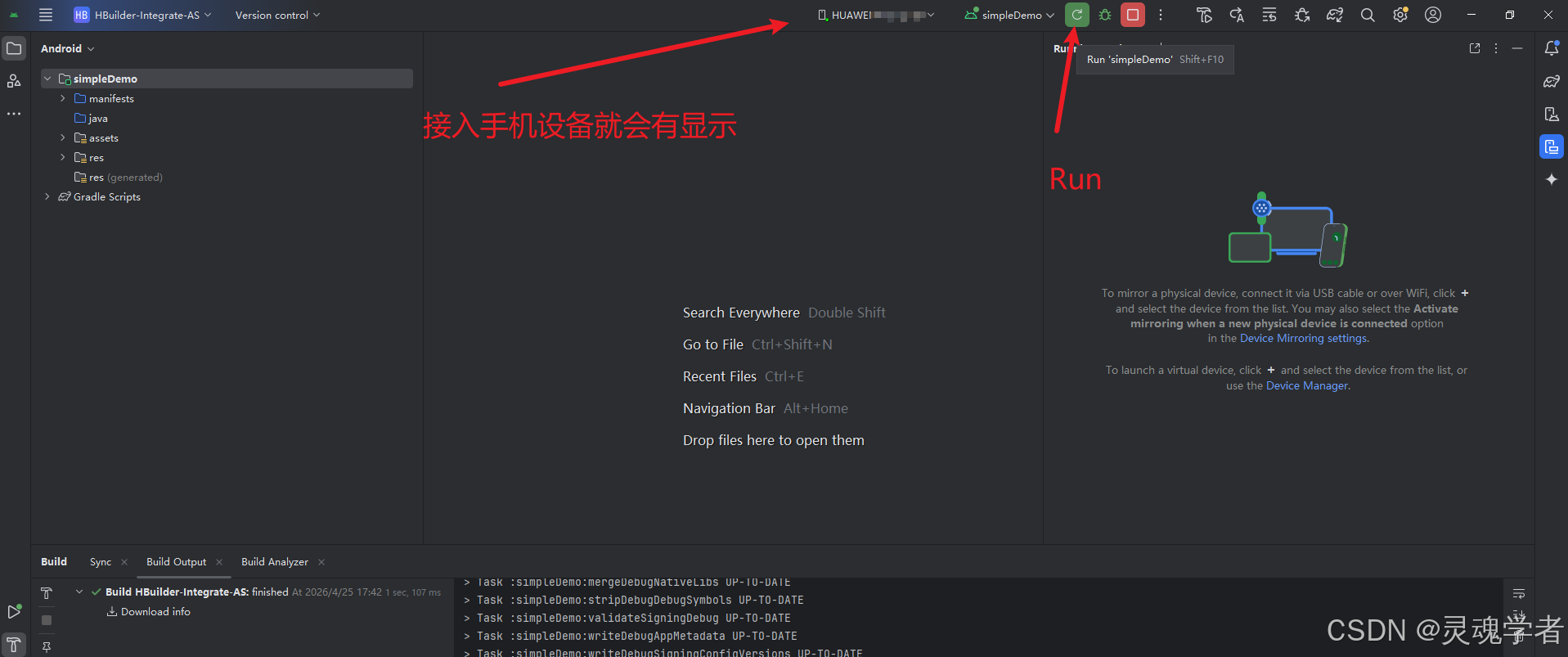
Task: Click the stripDebugDebugSymbols task line
Action: coord(634,600)
